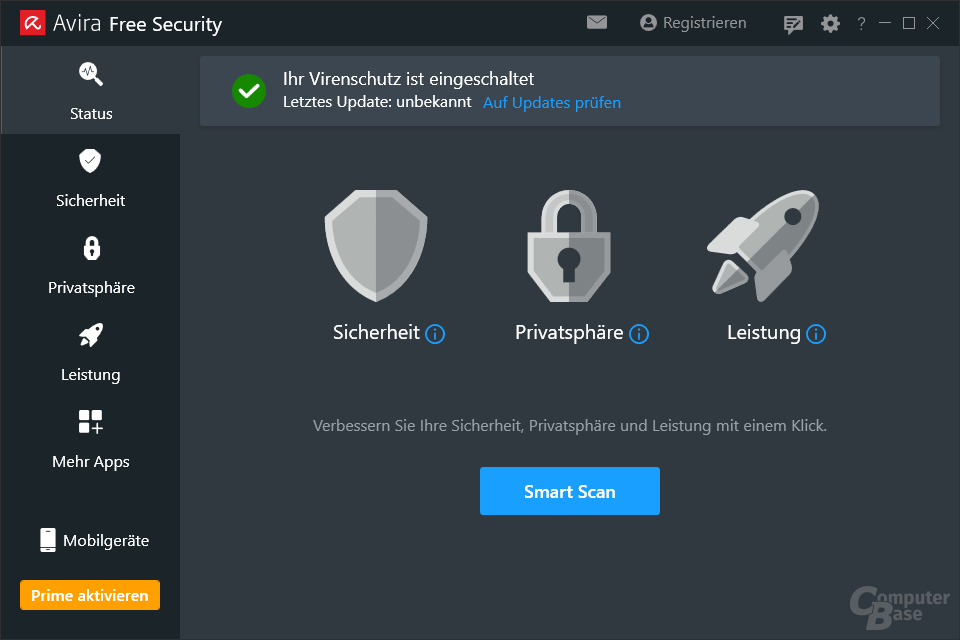The image size is (960, 640).
Task: Open the feedback chat icon
Action: point(794,24)
